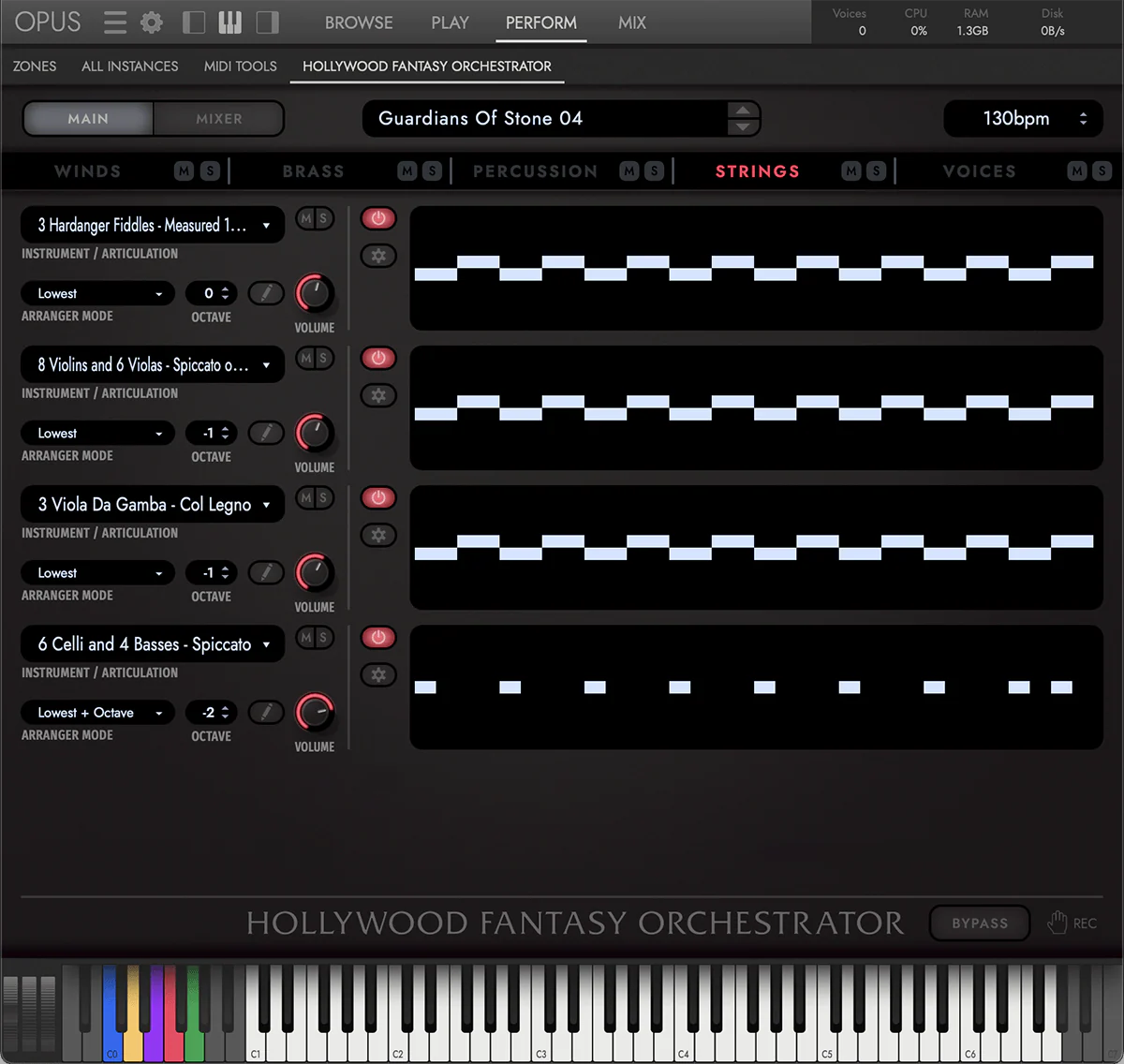This screenshot has width=1124, height=1064.
Task: Mute the VOICES section
Action: coord(1077,170)
